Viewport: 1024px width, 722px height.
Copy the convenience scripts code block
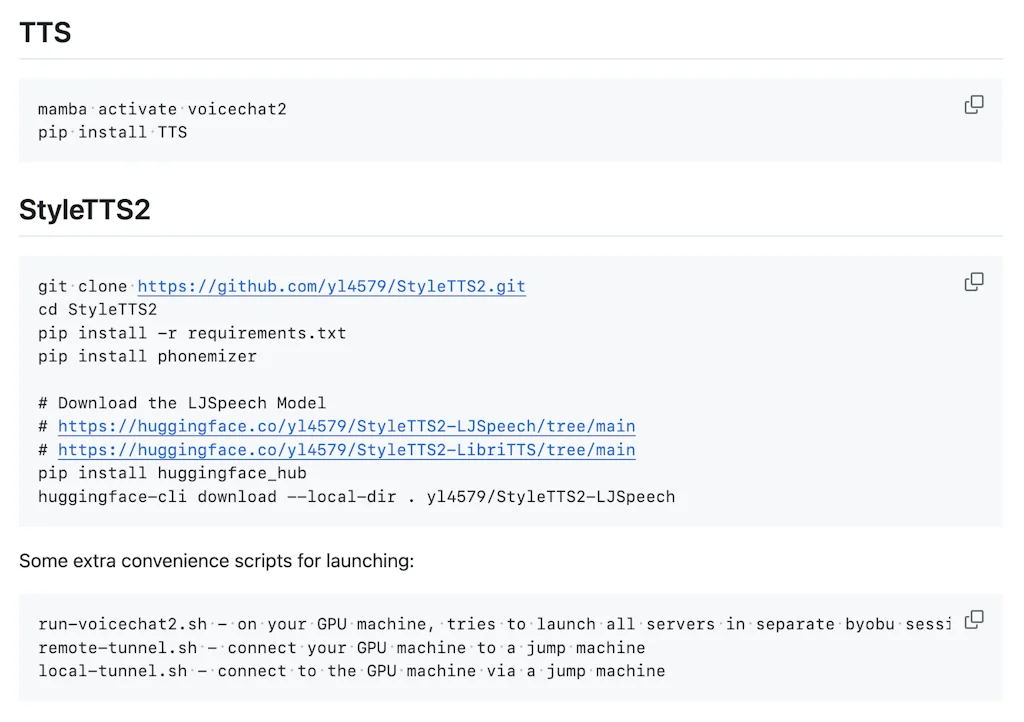[973, 620]
